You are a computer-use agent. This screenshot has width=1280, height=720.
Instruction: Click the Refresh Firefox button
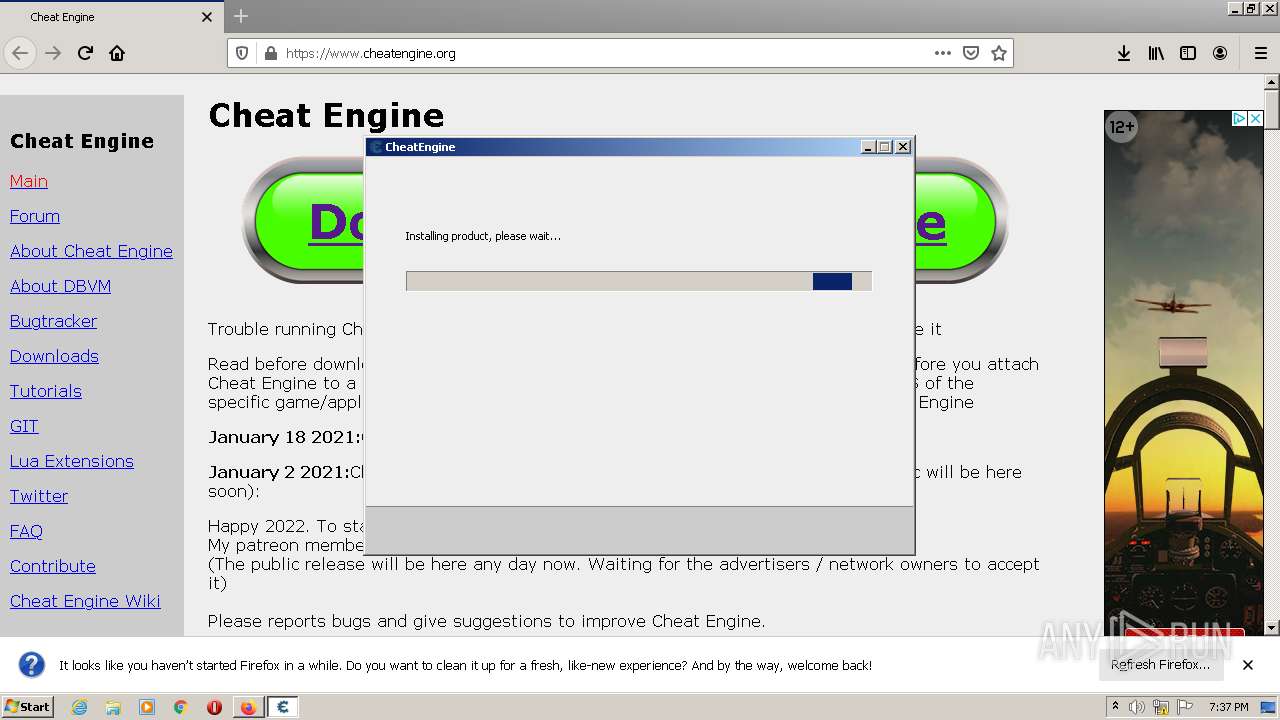pos(1160,664)
